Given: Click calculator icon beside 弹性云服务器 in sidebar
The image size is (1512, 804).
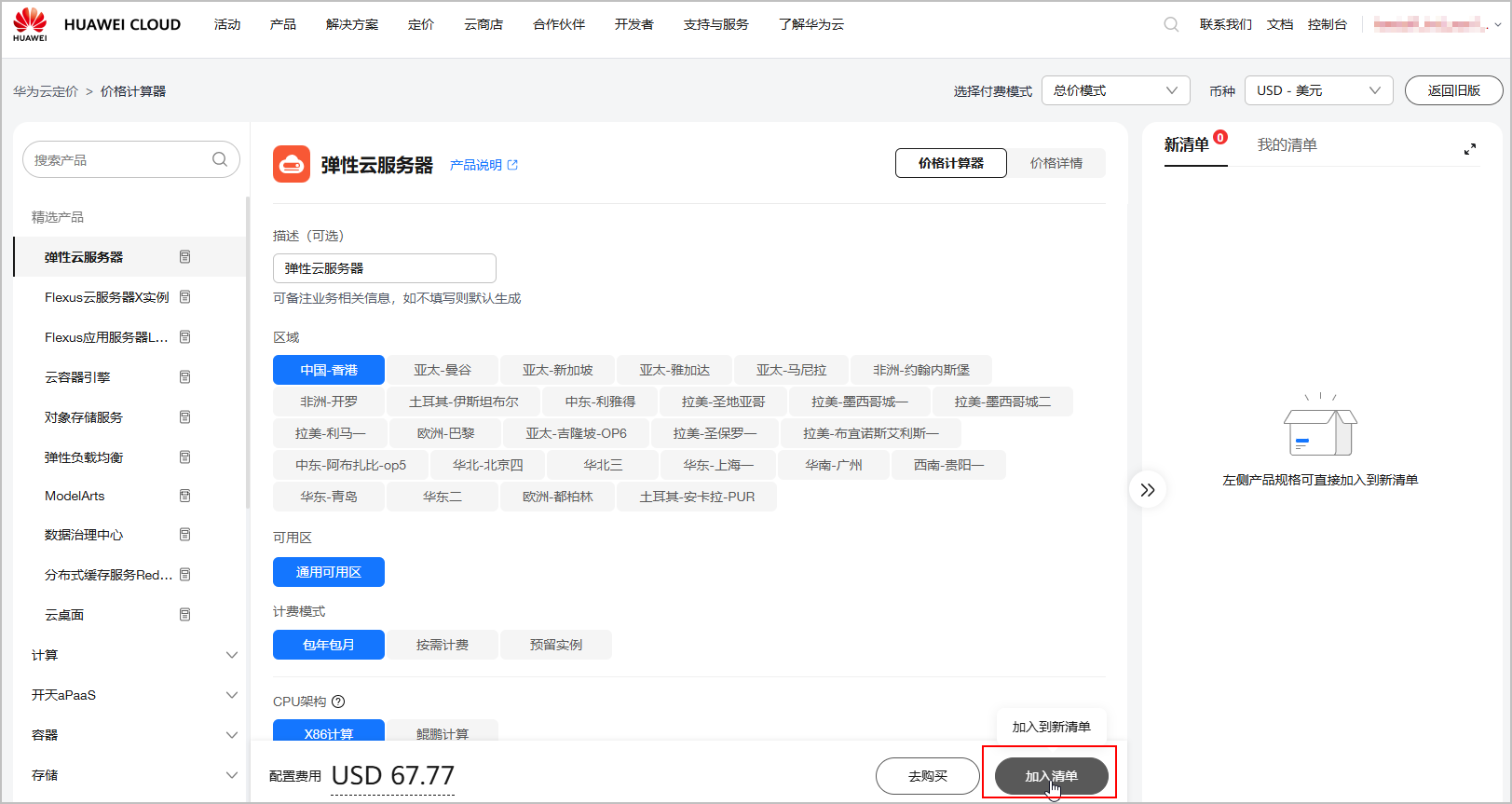Looking at the screenshot, I should click(184, 257).
